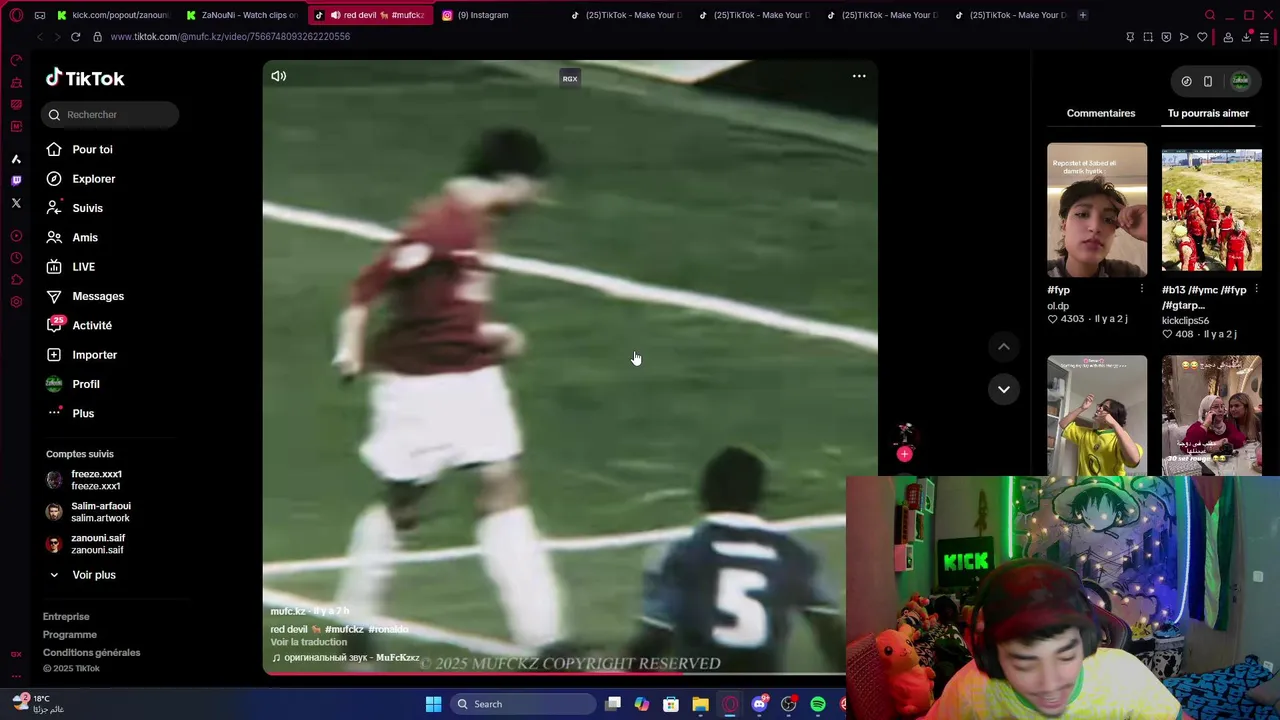The height and width of the screenshot is (720, 1280).
Task: Open Opera easy setup menu icon
Action: tap(1264, 37)
